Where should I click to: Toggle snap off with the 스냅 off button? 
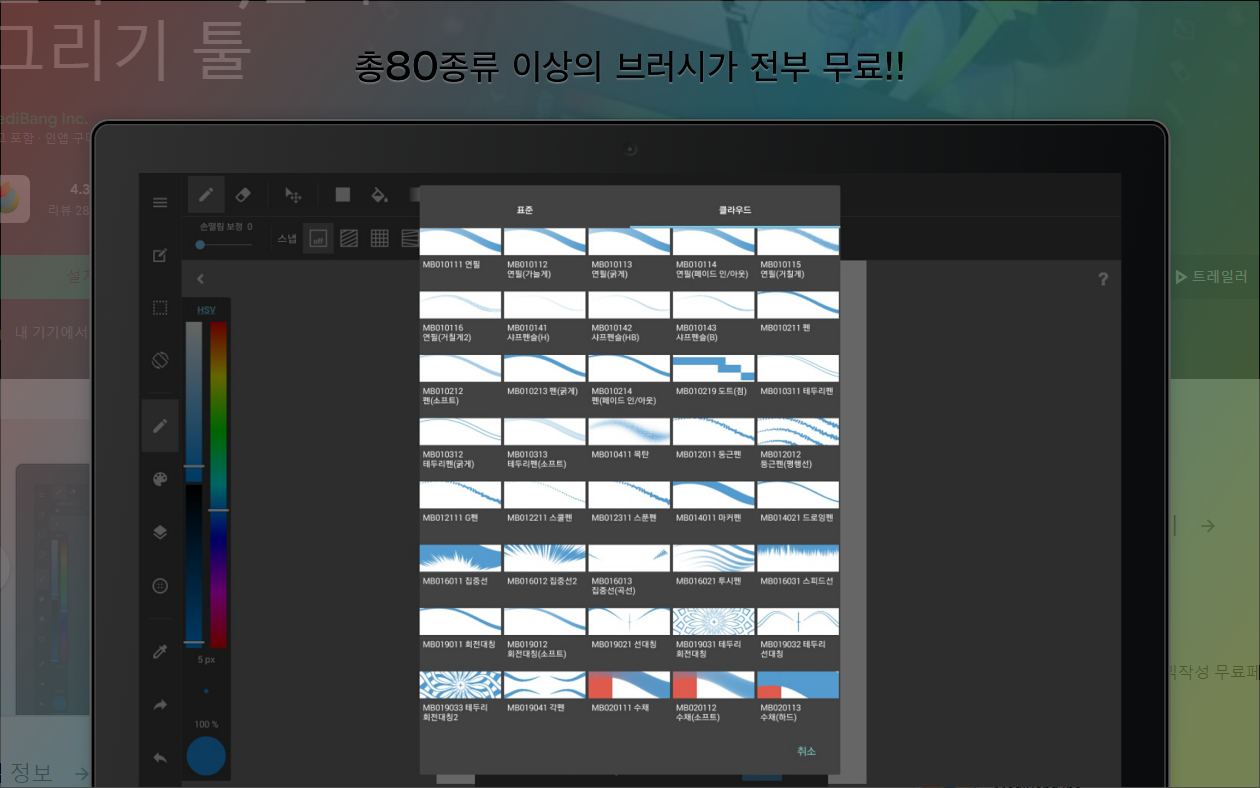click(318, 238)
